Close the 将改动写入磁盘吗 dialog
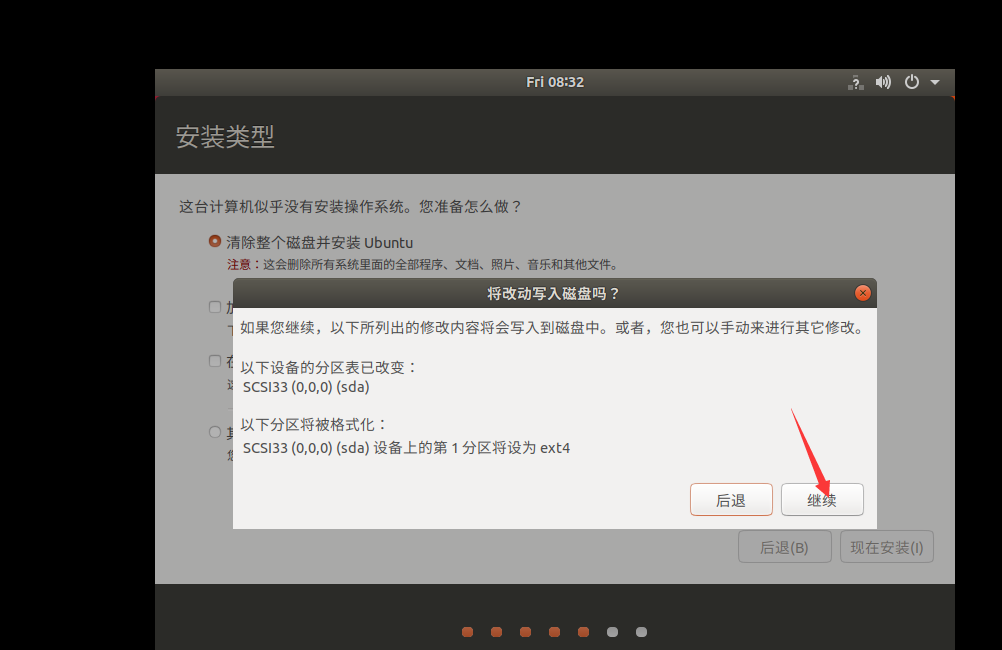The width and height of the screenshot is (1002, 650). point(863,293)
